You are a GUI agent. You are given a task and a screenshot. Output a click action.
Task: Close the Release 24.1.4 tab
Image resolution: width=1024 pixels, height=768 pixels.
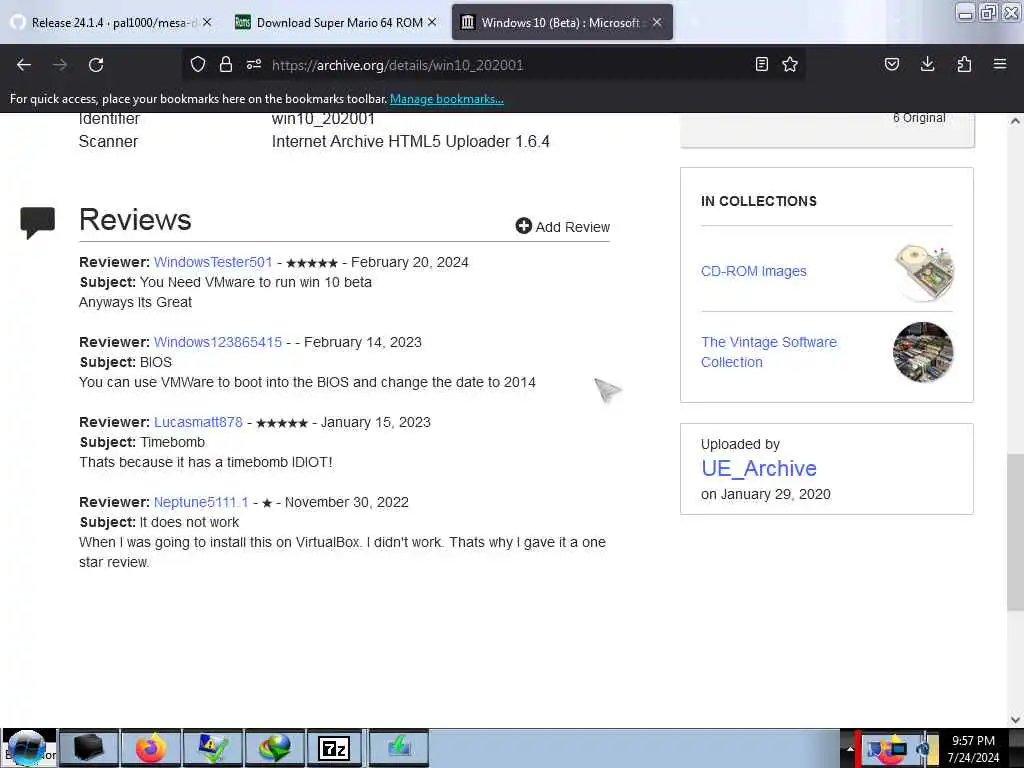point(207,22)
